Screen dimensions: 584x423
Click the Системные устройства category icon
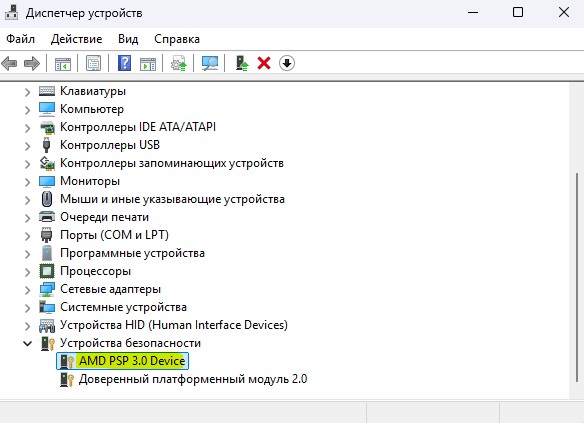tap(47, 307)
